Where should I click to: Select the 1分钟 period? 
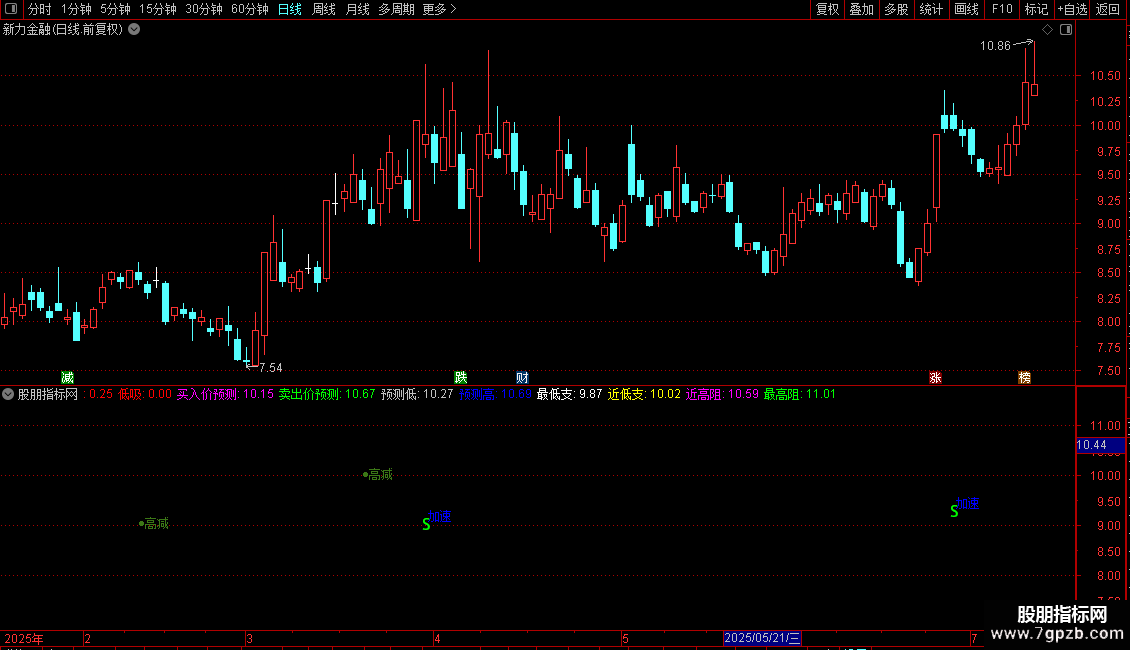point(76,9)
